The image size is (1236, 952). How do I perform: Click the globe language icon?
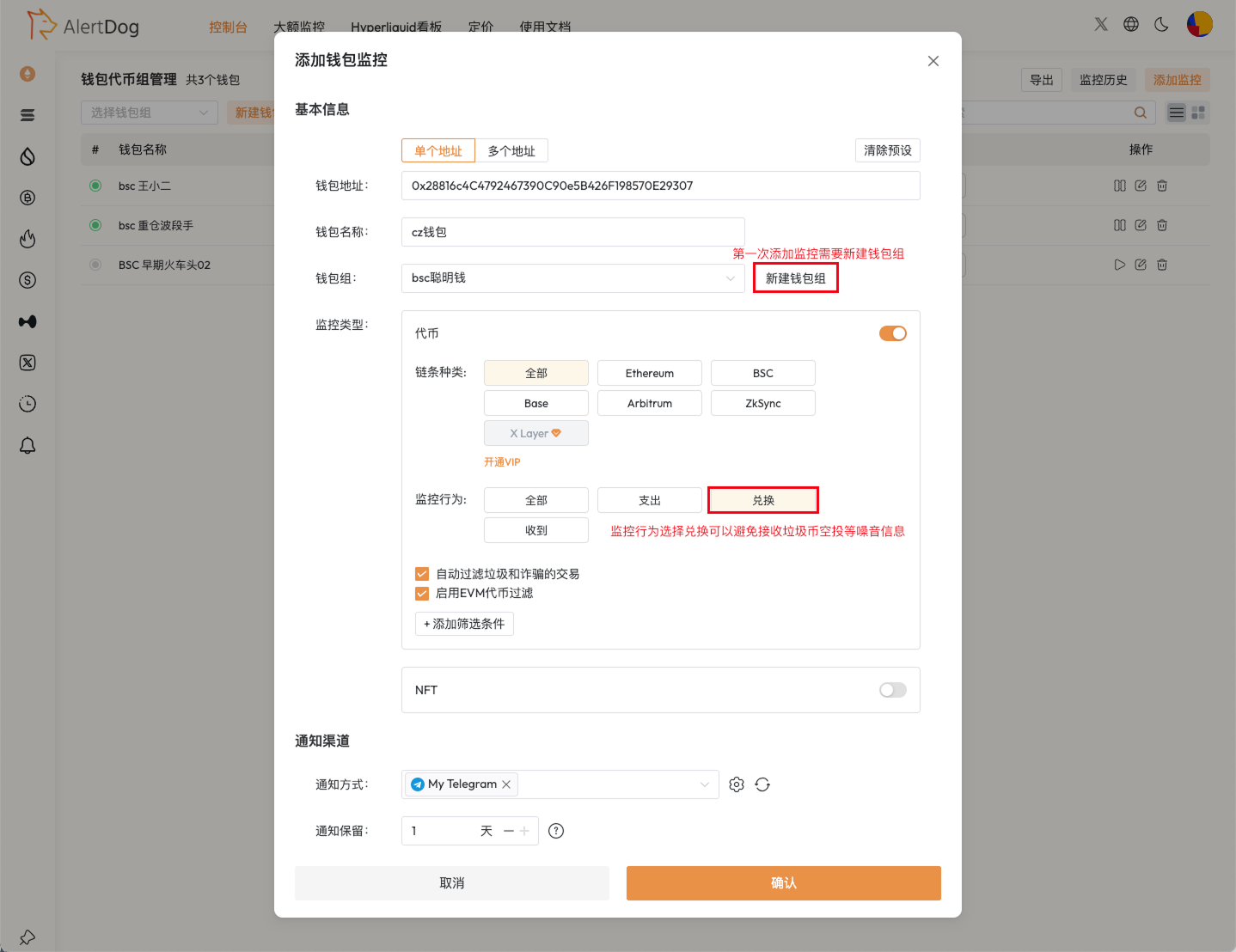(x=1131, y=24)
